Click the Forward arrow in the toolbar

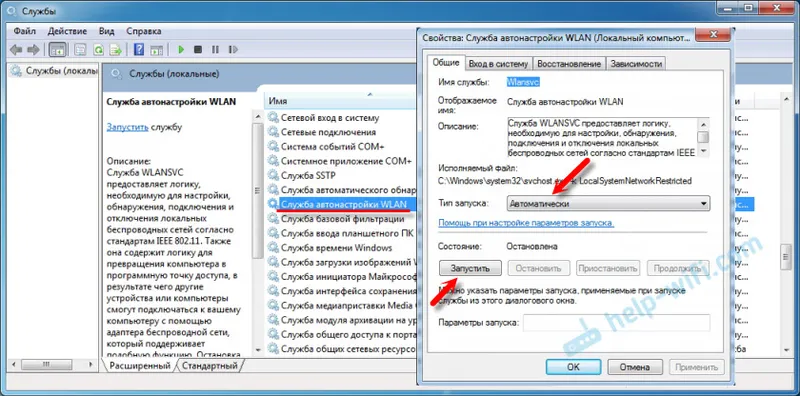[33, 50]
